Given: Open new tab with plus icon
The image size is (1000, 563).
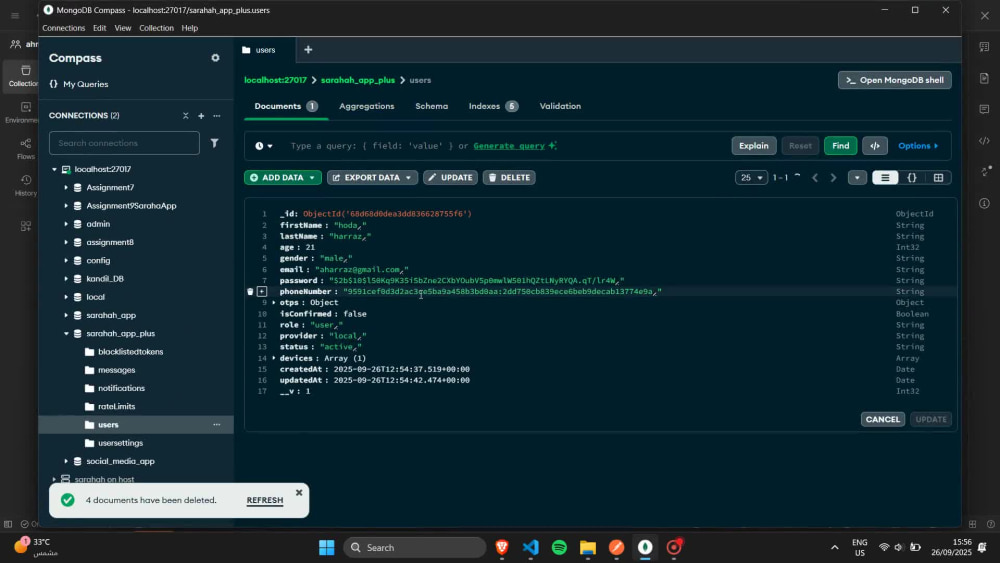Looking at the screenshot, I should tap(308, 50).
